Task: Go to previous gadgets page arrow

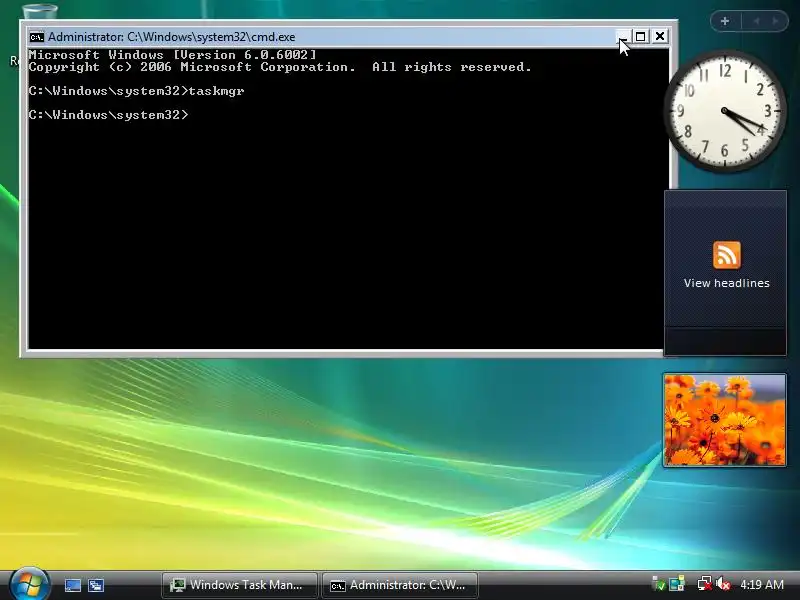Action: point(756,21)
